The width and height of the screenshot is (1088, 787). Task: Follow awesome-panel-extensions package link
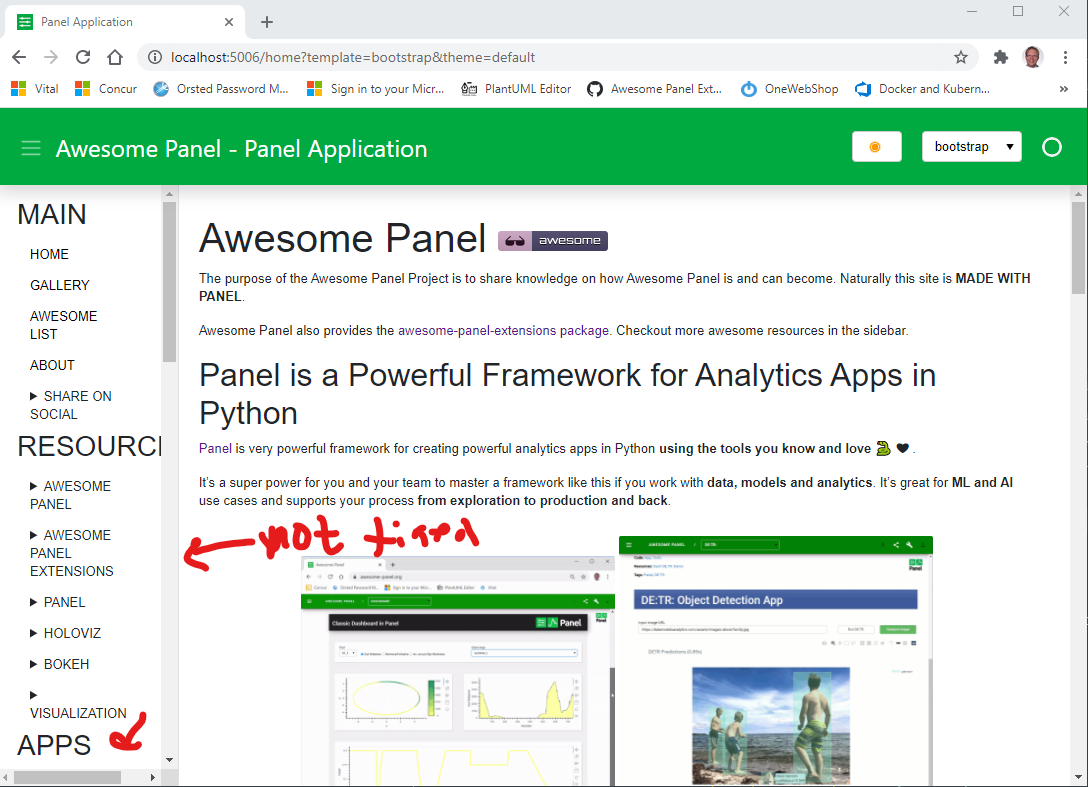coord(504,330)
